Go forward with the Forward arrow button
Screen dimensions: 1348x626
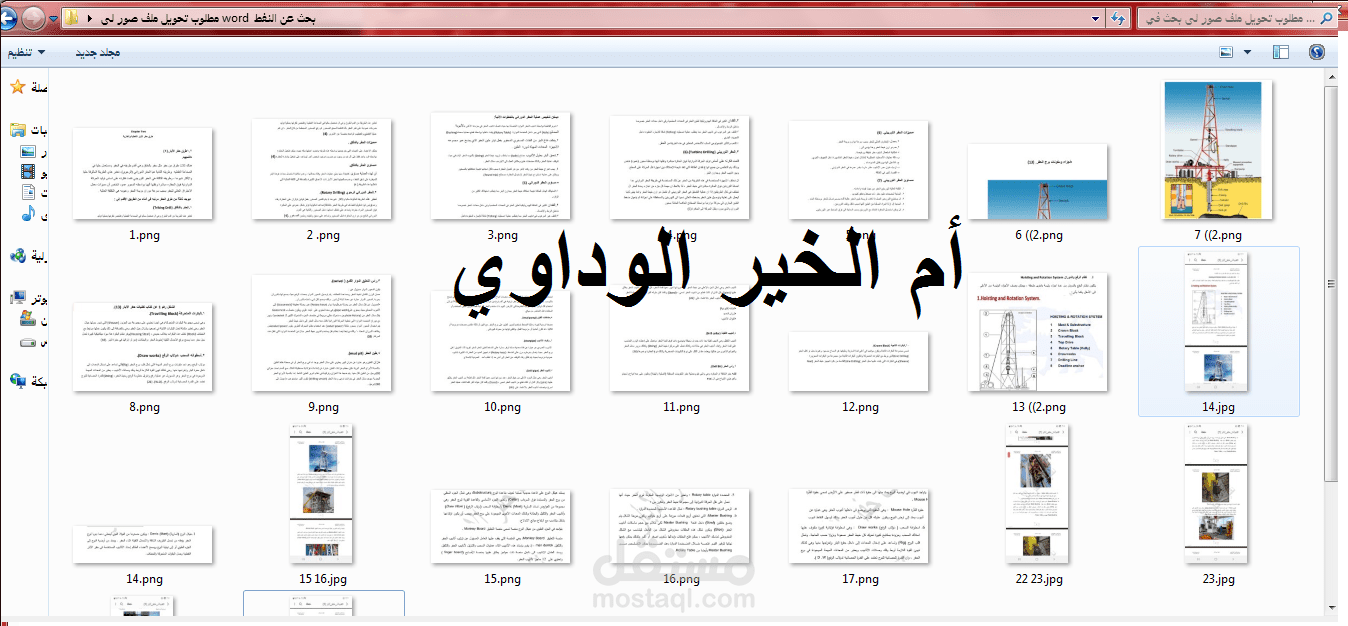click(33, 18)
